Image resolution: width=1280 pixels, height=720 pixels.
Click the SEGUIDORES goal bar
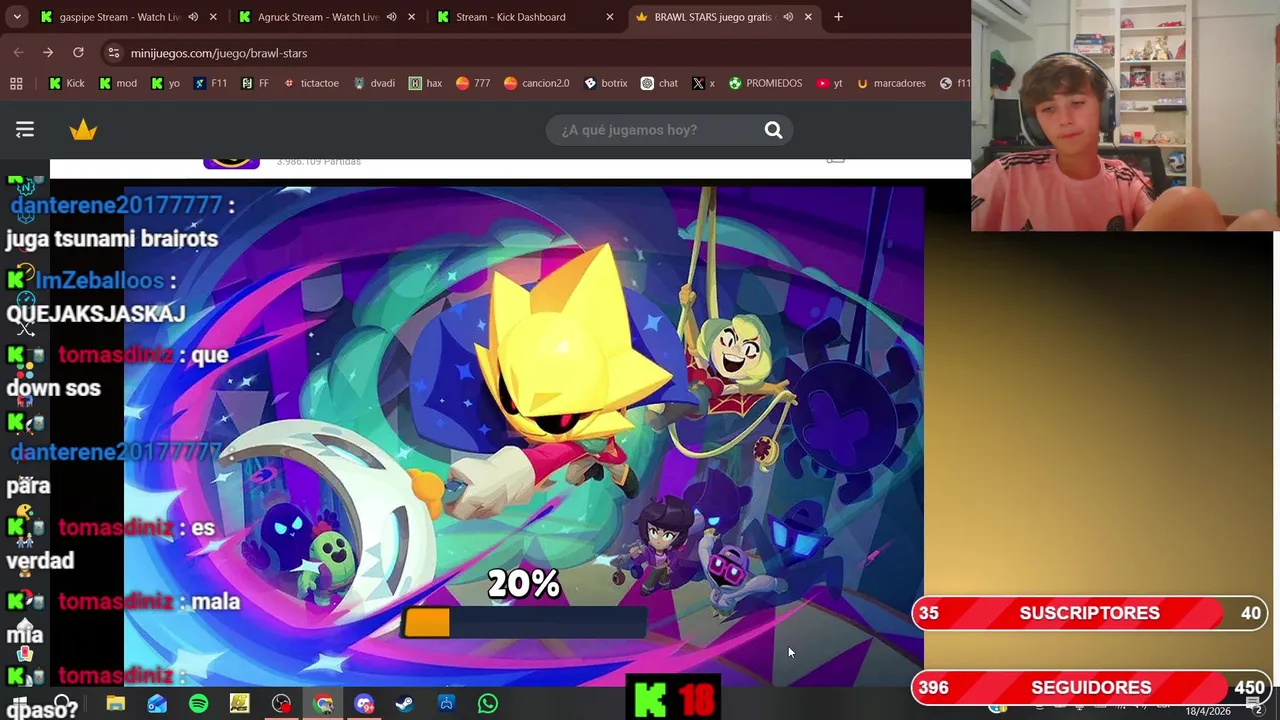(1090, 687)
